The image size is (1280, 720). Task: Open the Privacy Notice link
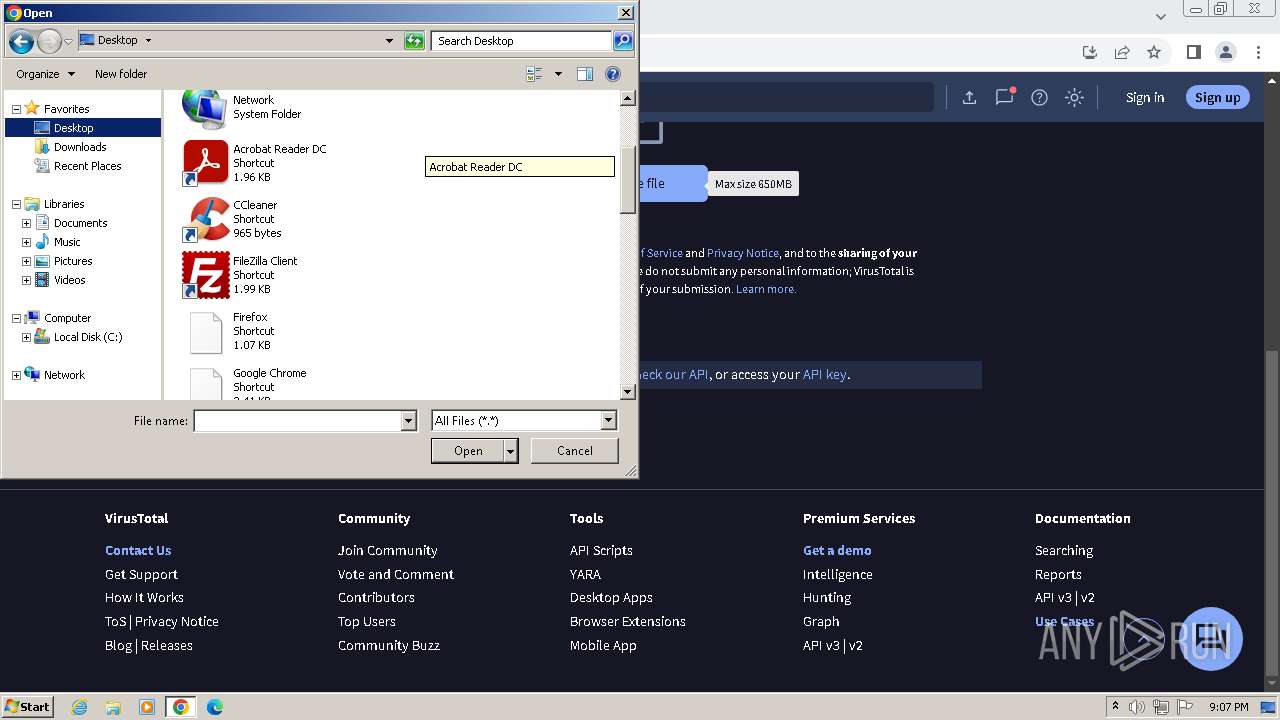[x=742, y=253]
